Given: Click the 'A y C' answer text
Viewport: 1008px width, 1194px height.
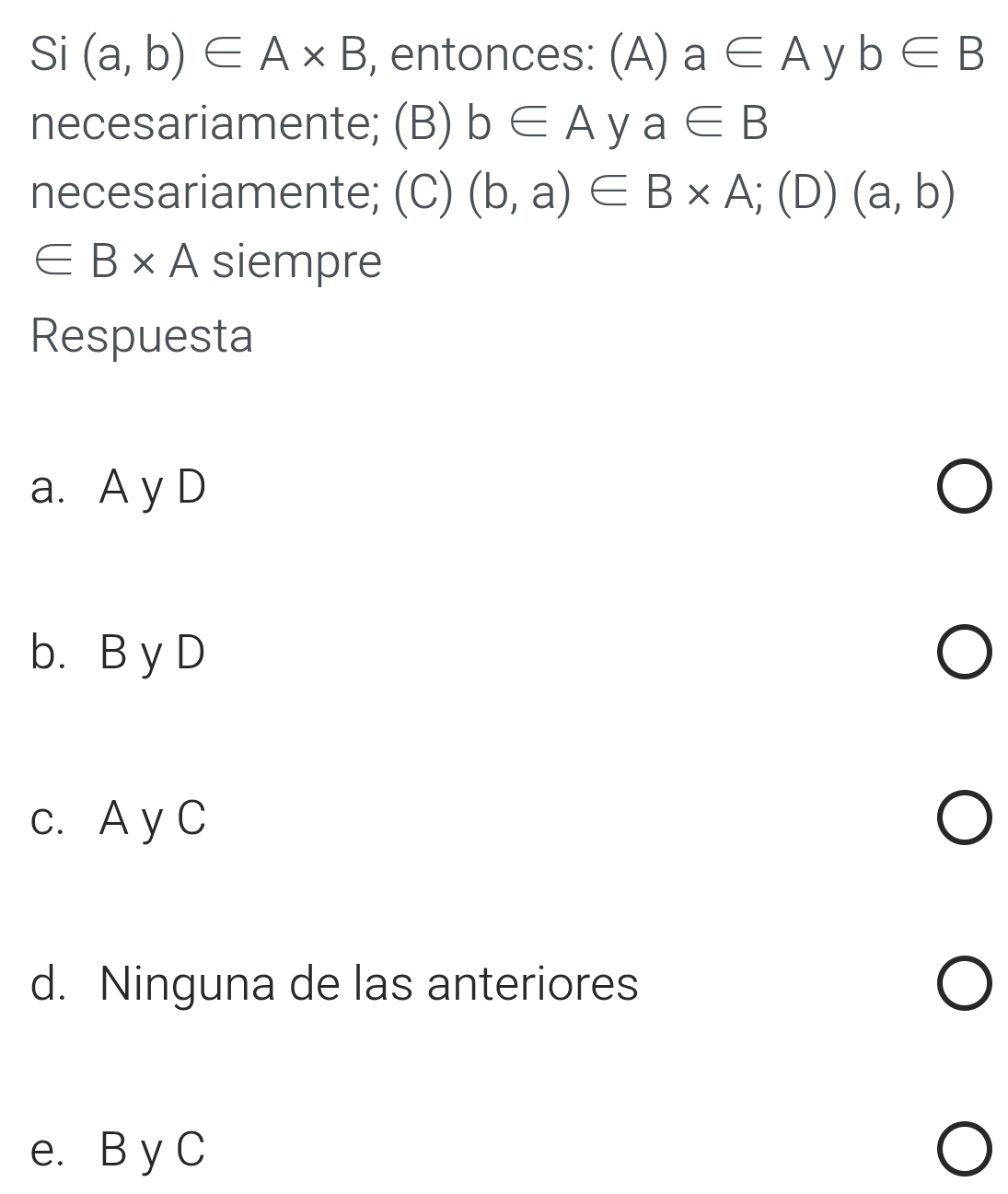Looking at the screenshot, I should coord(153,817).
